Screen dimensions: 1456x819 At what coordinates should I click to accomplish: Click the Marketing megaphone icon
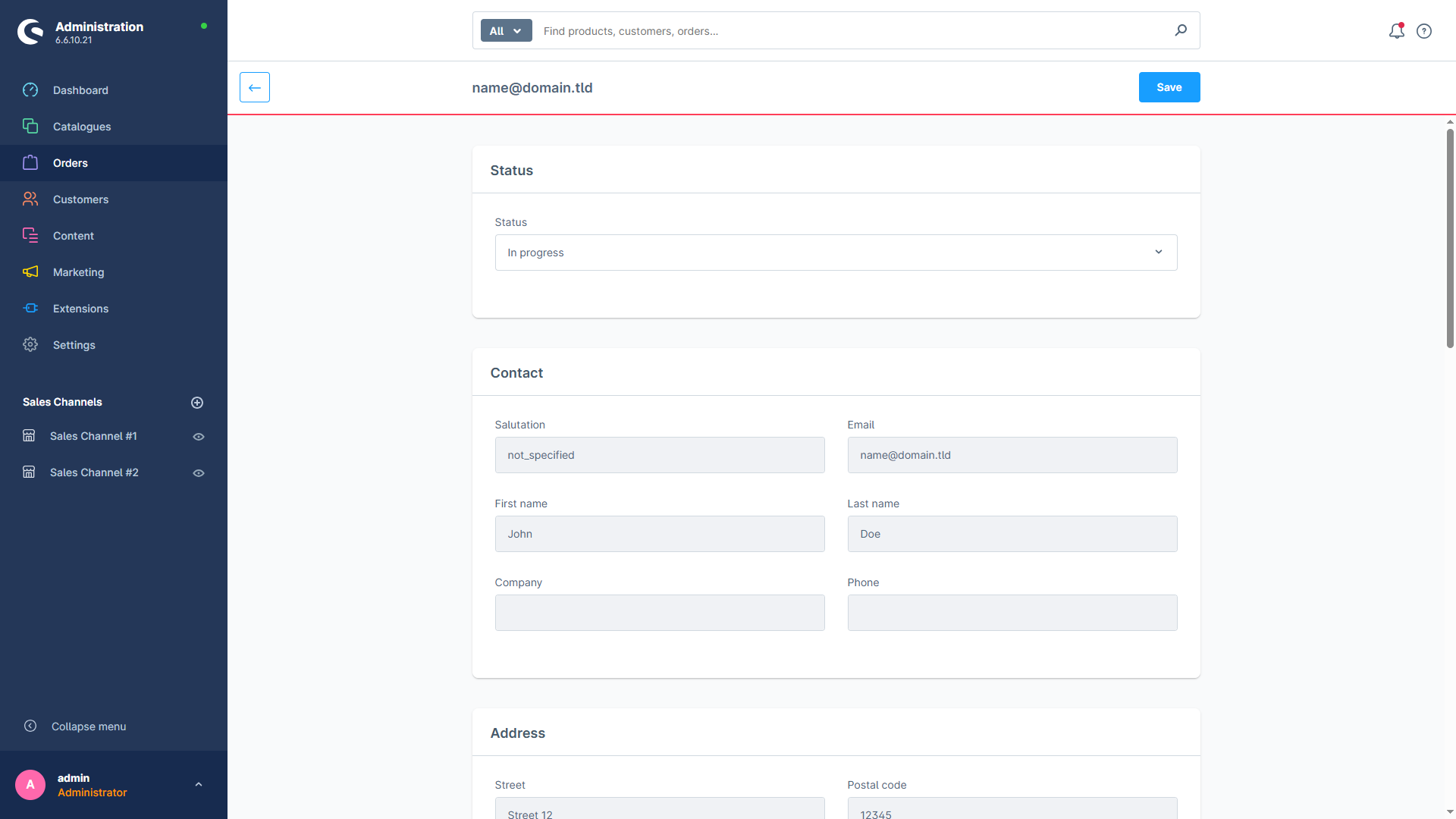[30, 272]
